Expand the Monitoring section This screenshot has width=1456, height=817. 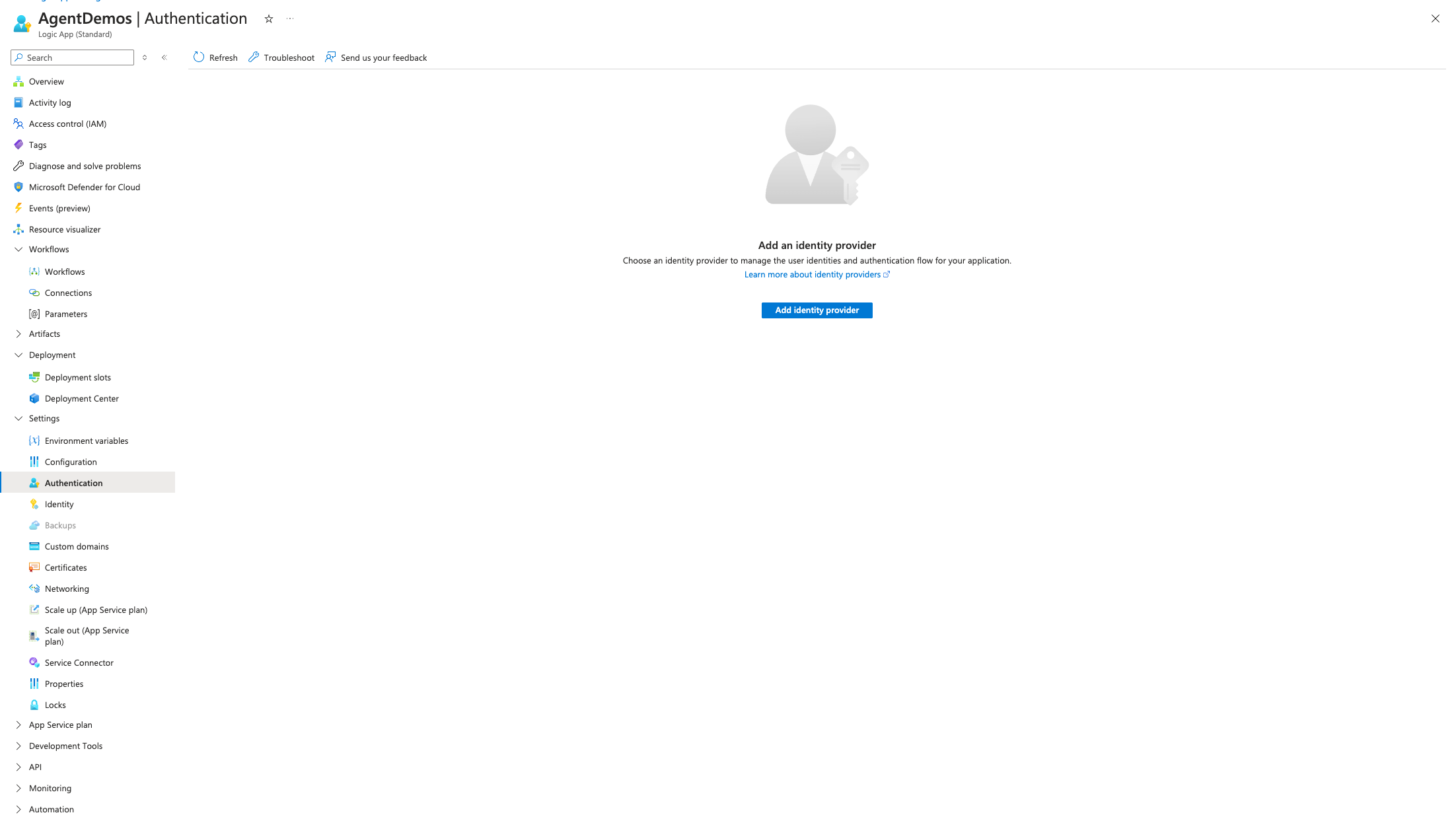point(18,788)
